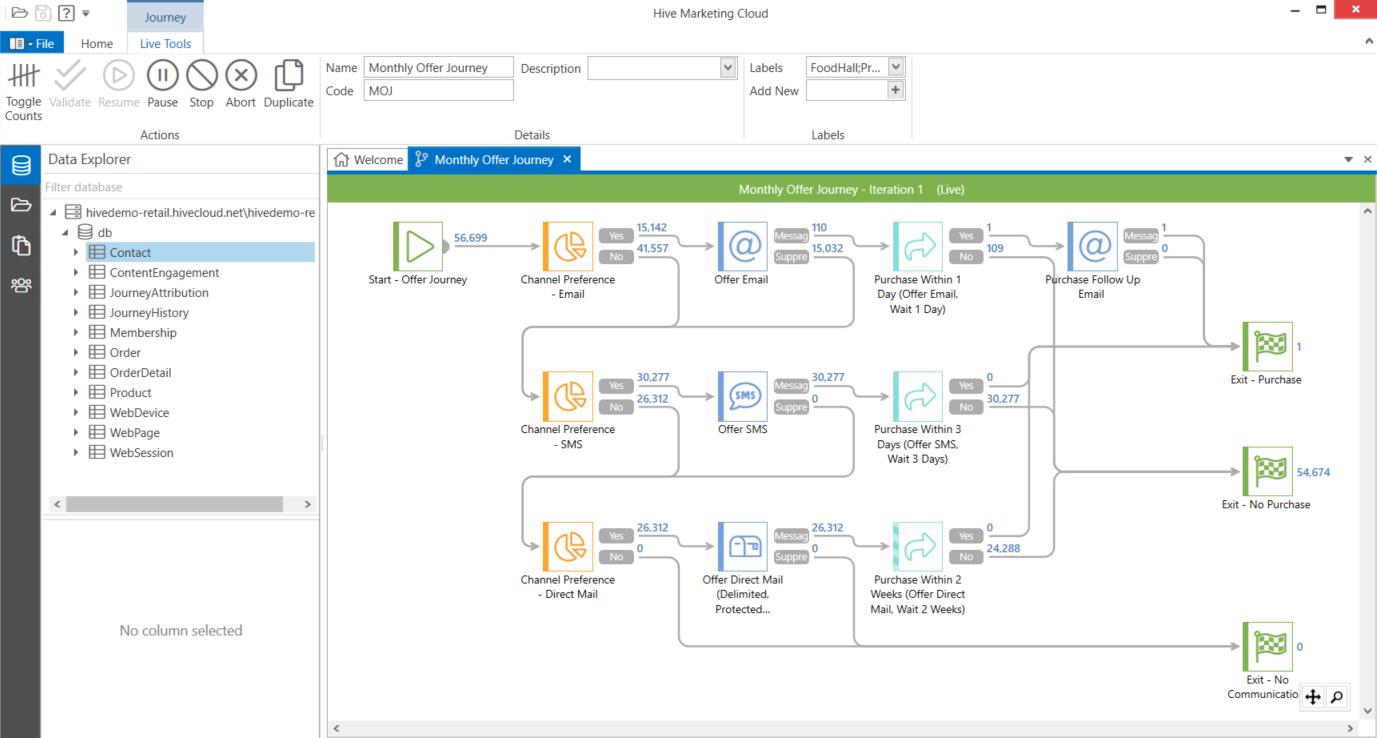The image size is (1377, 738).
Task: Collapse the ribbon with the chevron
Action: pos(1368,42)
